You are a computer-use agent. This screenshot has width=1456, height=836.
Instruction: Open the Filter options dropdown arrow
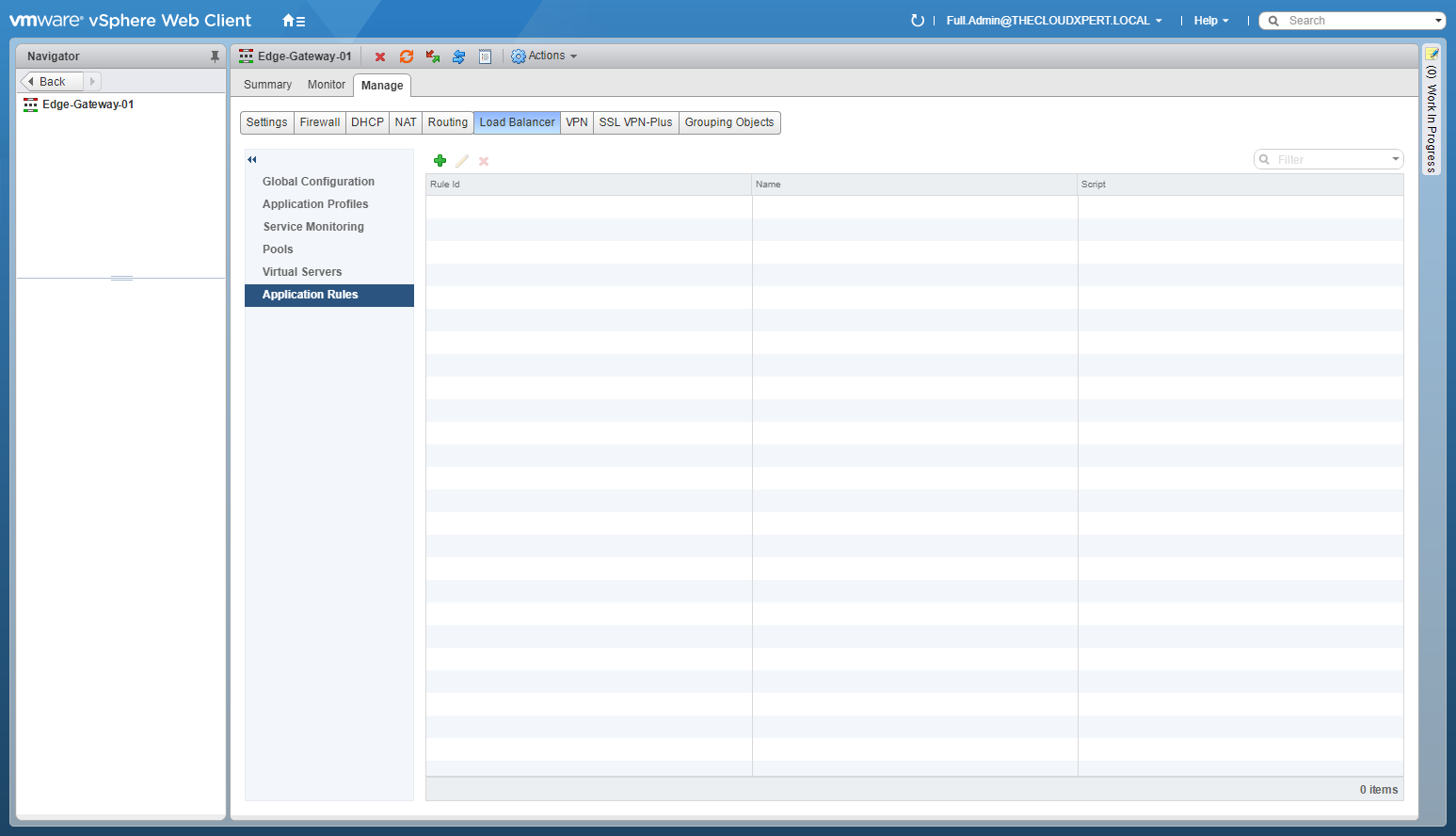[x=1395, y=160]
